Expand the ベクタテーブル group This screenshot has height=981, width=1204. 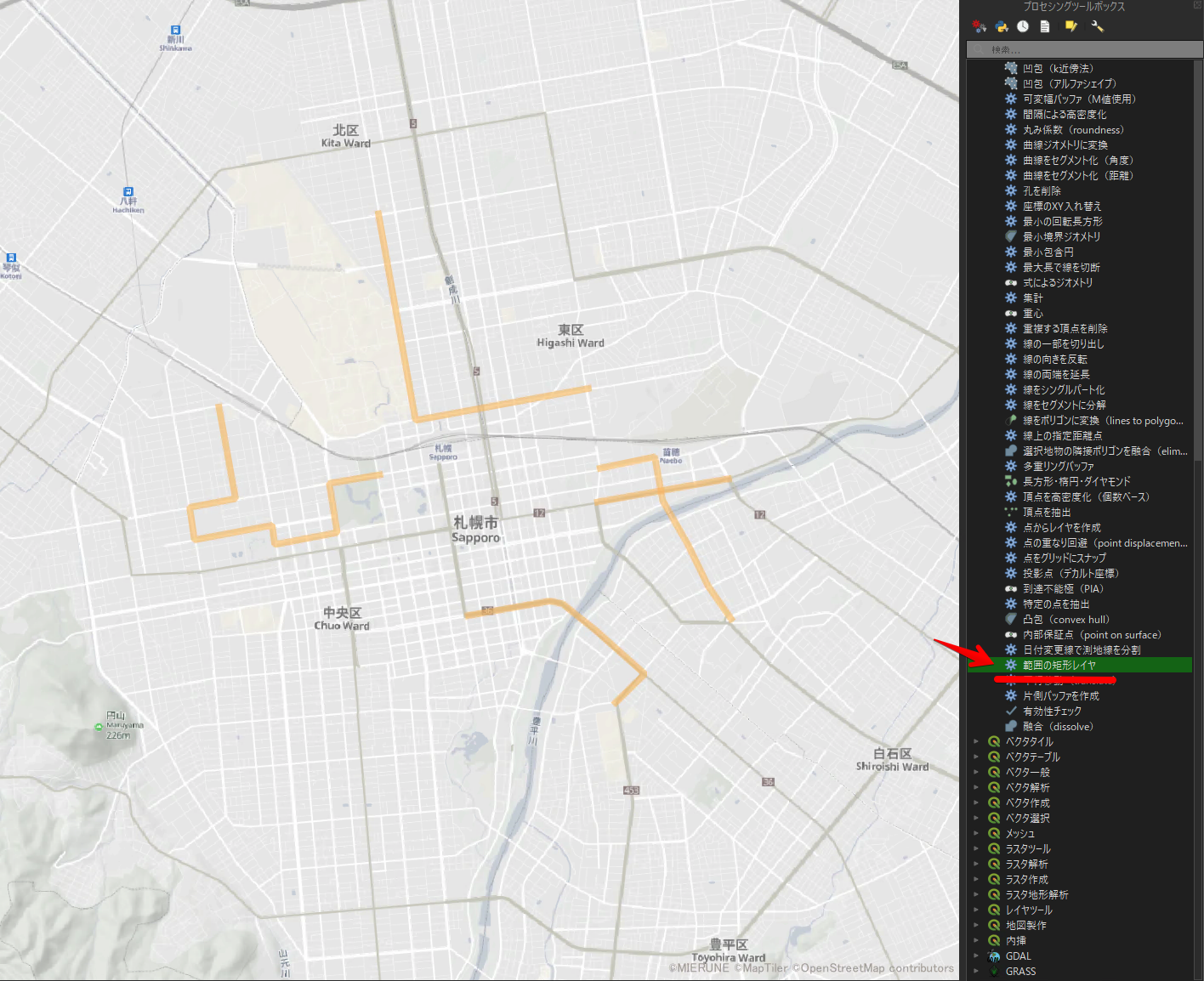click(976, 757)
